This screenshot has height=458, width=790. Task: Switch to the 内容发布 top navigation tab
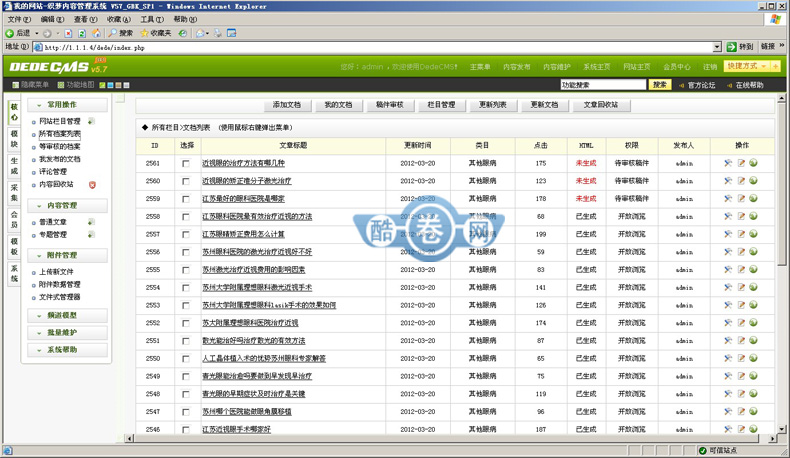(517, 67)
